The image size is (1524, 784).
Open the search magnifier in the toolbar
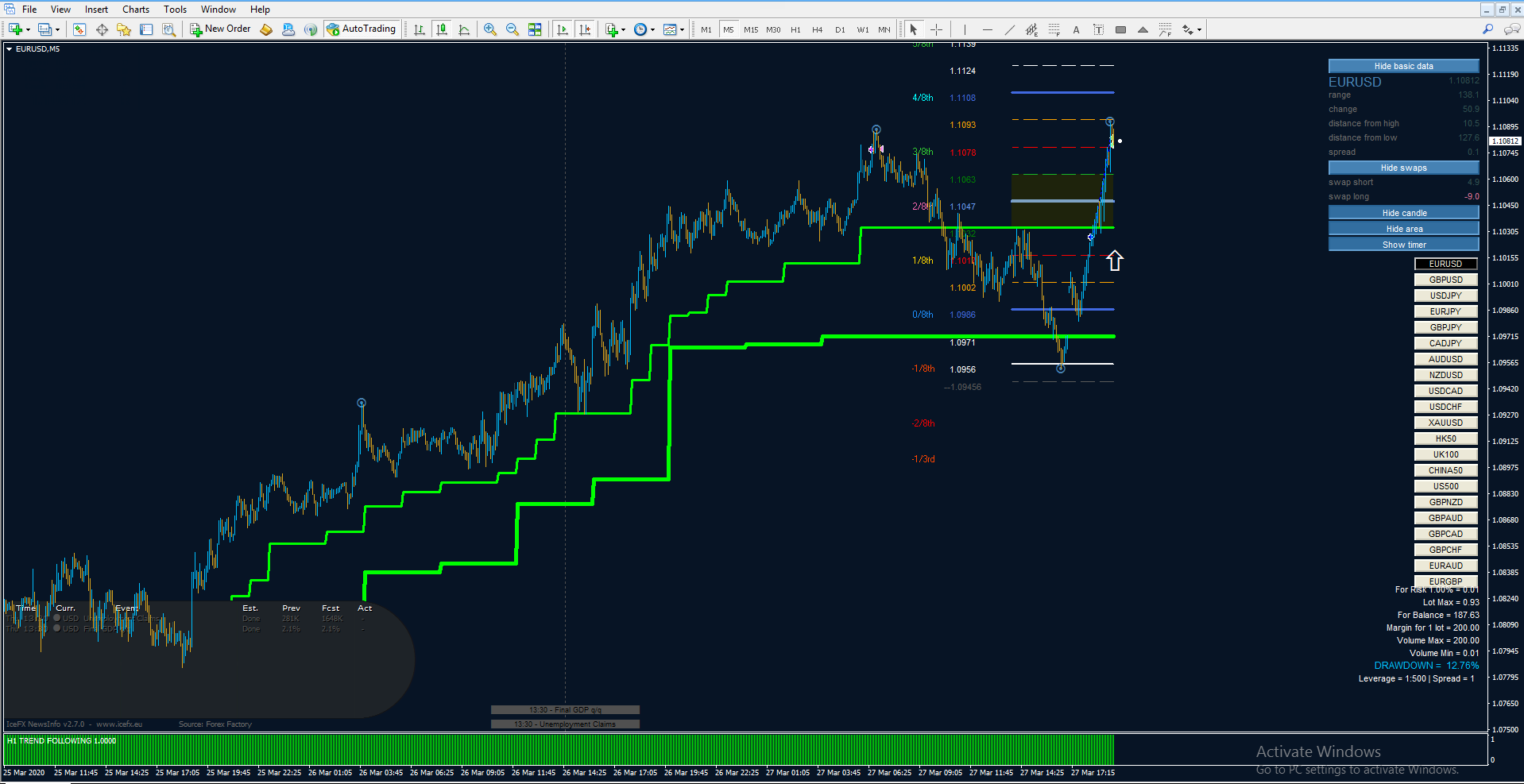[x=1487, y=29]
